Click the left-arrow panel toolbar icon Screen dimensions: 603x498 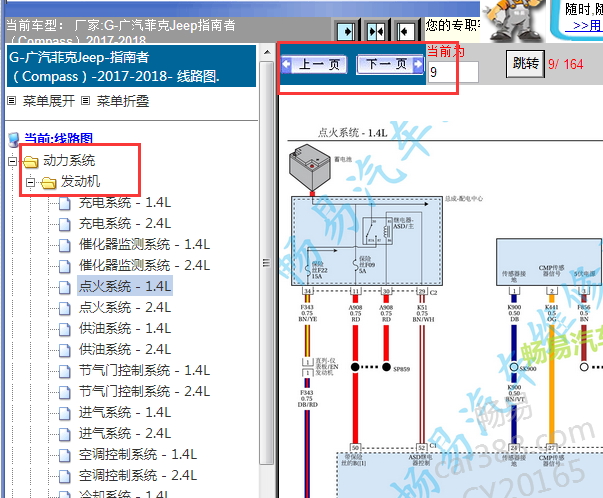[405, 31]
